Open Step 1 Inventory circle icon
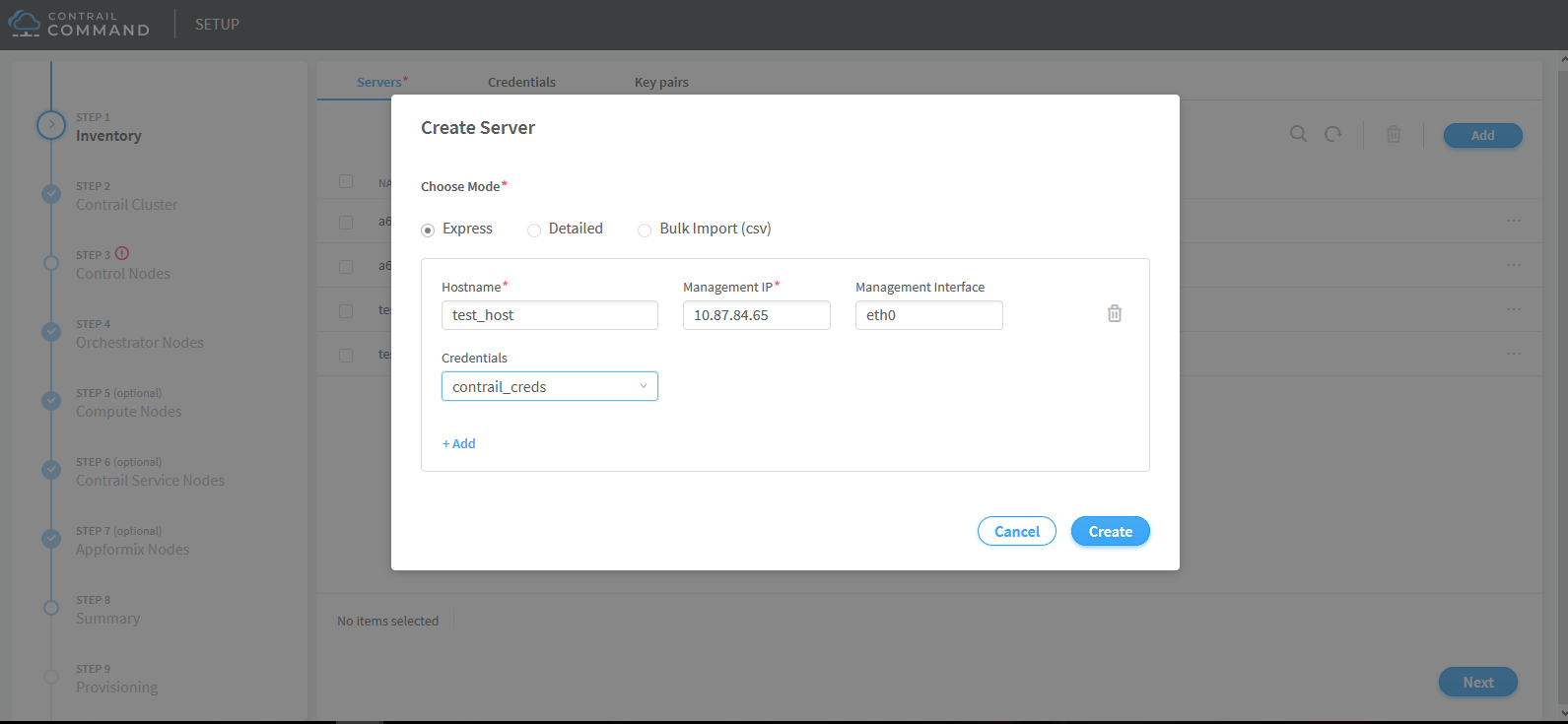This screenshot has height=724, width=1568. 51,125
